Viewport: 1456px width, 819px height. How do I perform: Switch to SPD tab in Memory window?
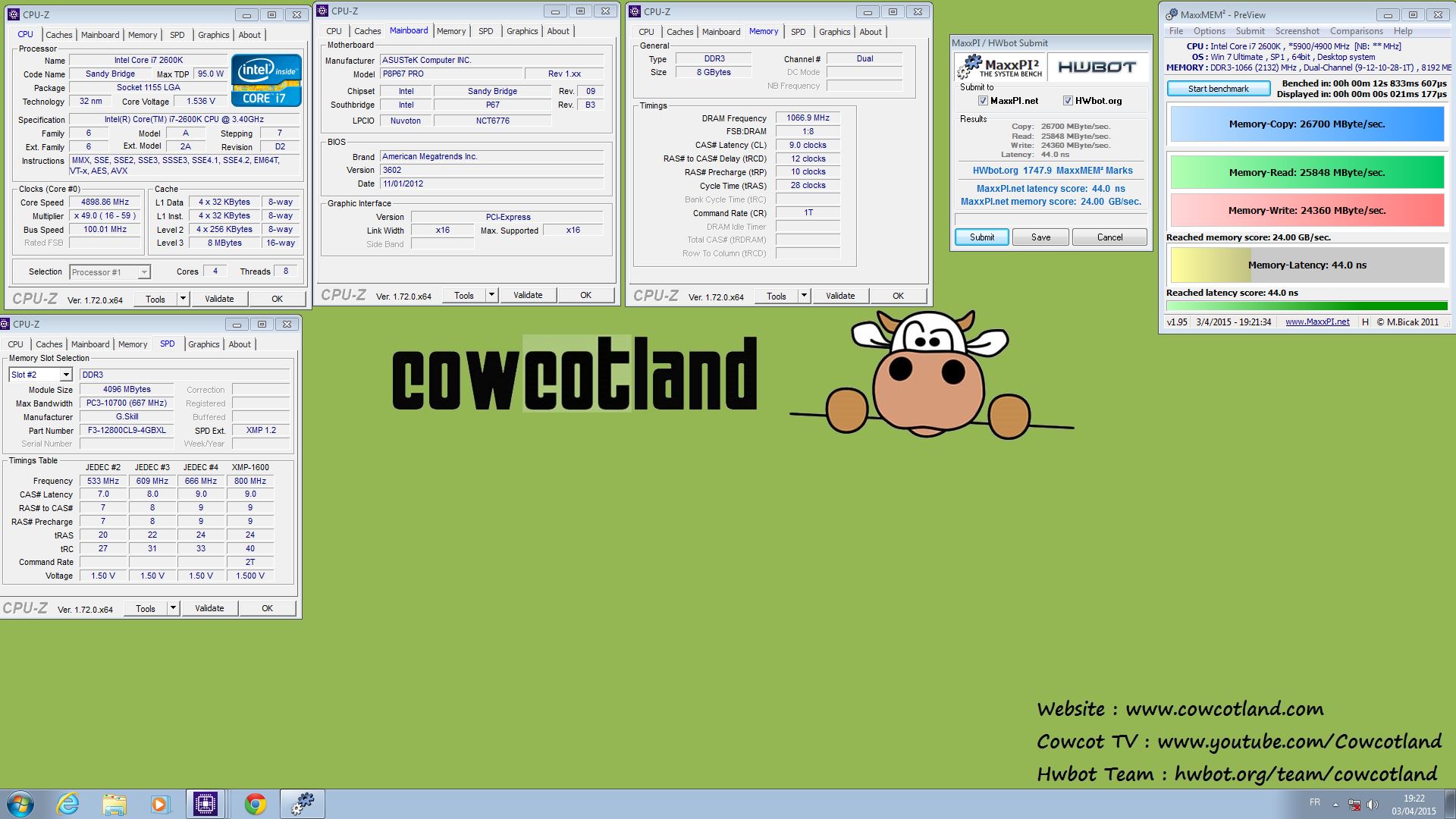[798, 32]
